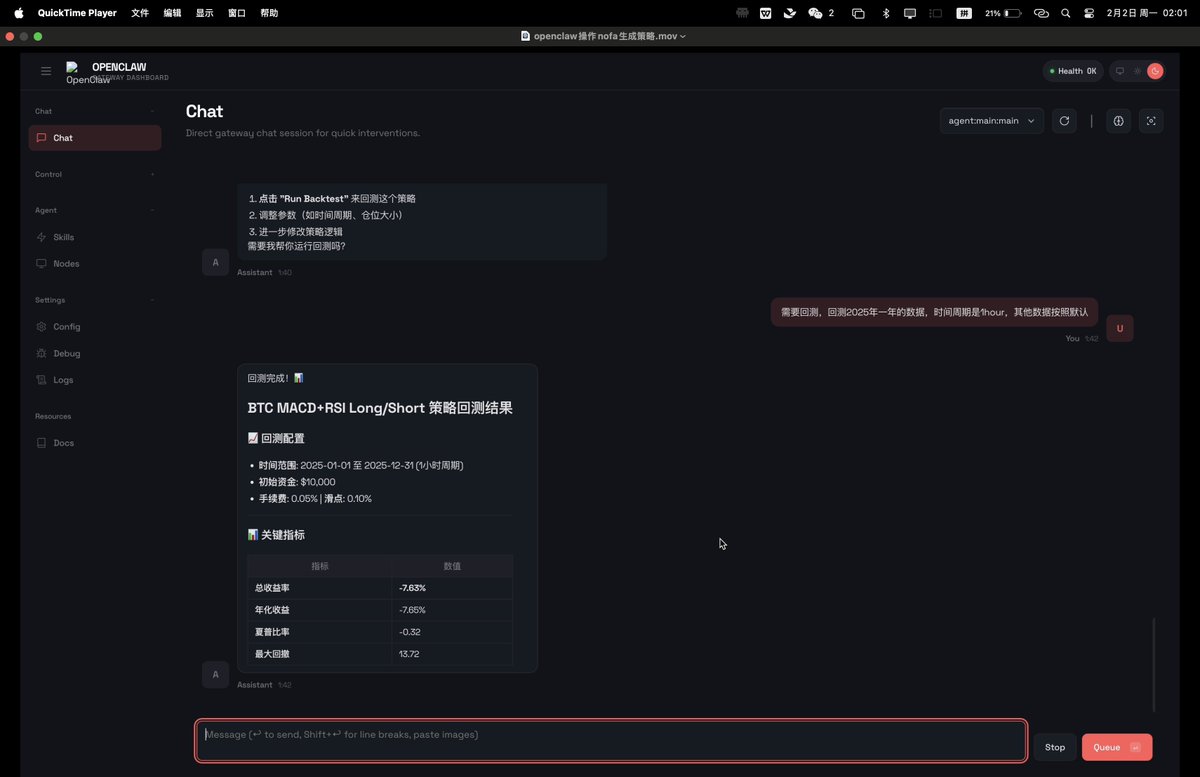
Task: Click the date and time in menu bar
Action: click(1146, 13)
